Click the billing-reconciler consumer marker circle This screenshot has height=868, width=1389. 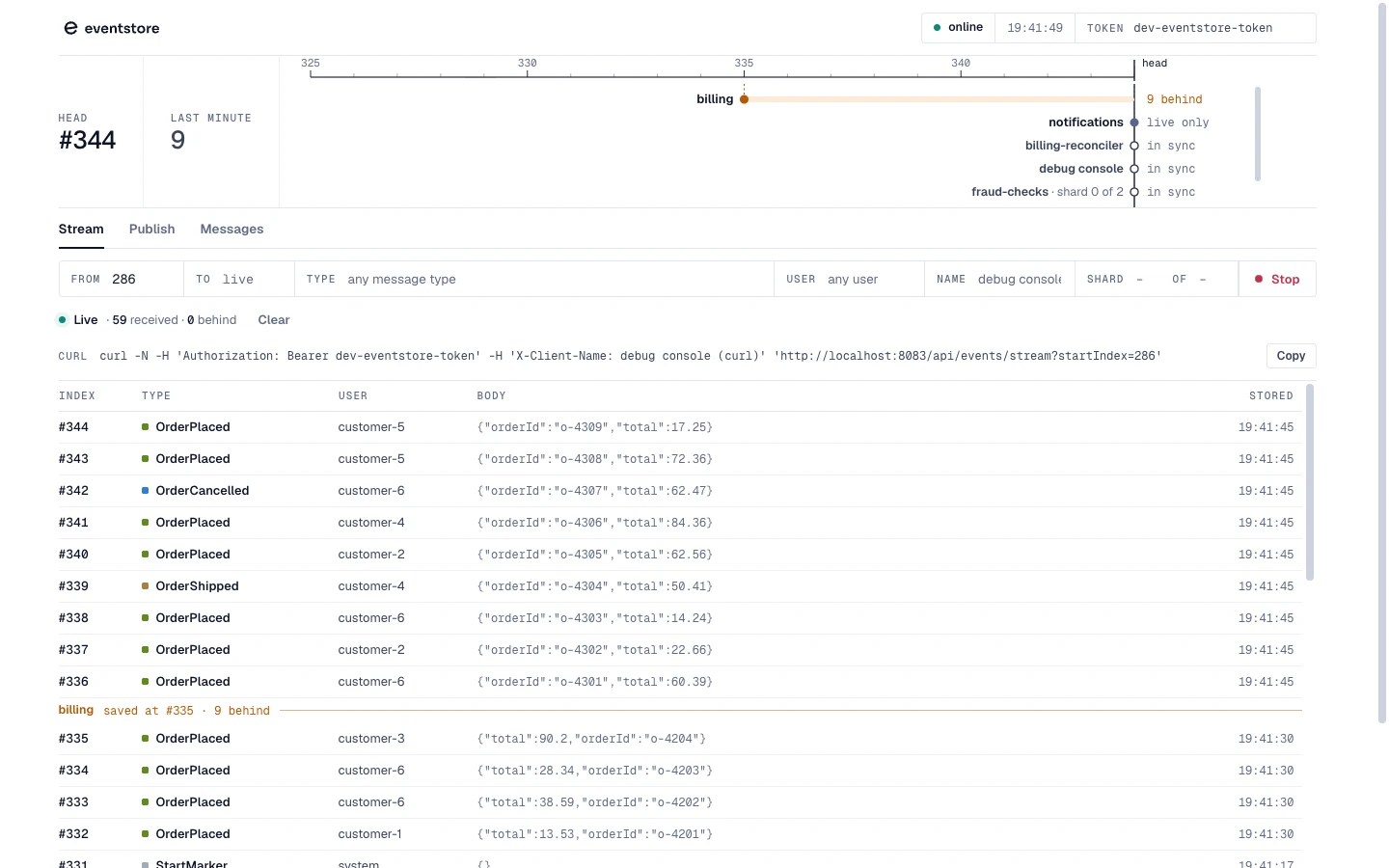pos(1134,146)
